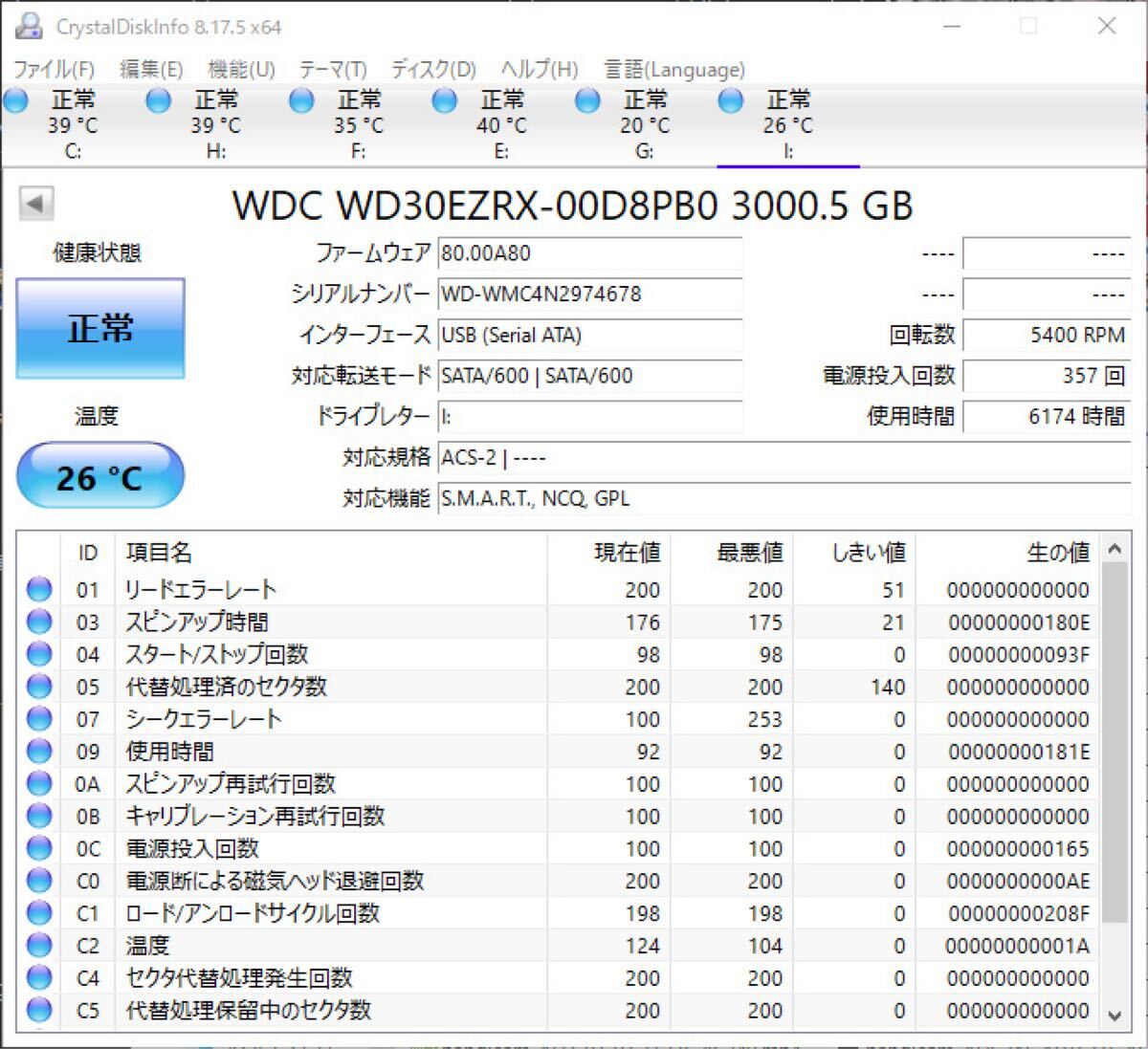Image resolution: width=1148 pixels, height=1049 pixels.
Task: Click the 正常 health status button
Action: pyautogui.click(x=100, y=328)
